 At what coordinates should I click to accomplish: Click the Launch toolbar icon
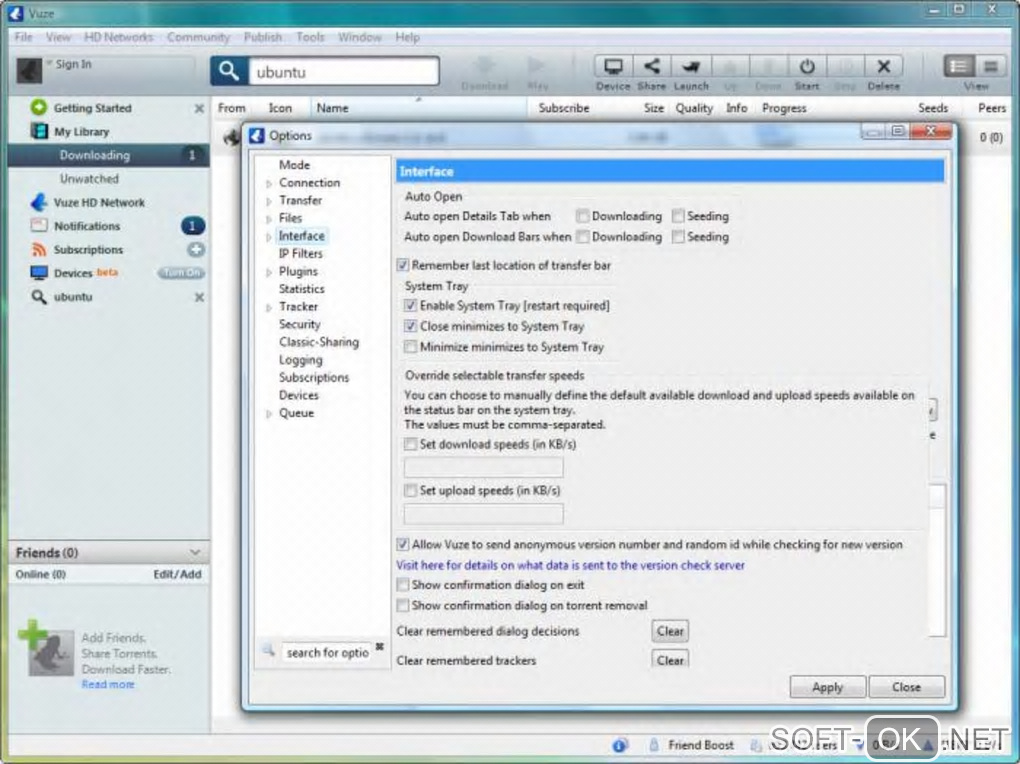coord(690,66)
